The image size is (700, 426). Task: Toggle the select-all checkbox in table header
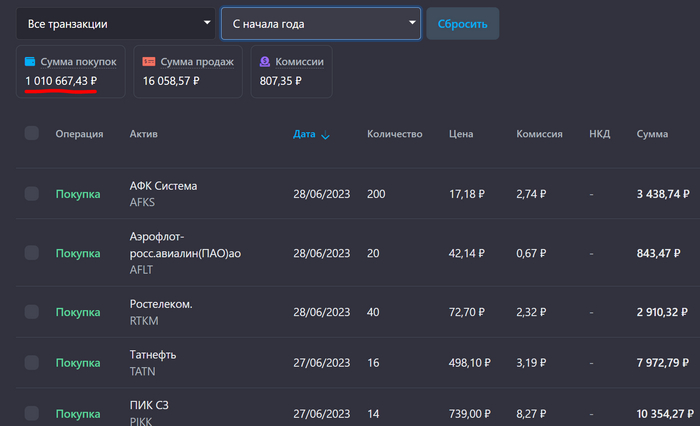32,134
